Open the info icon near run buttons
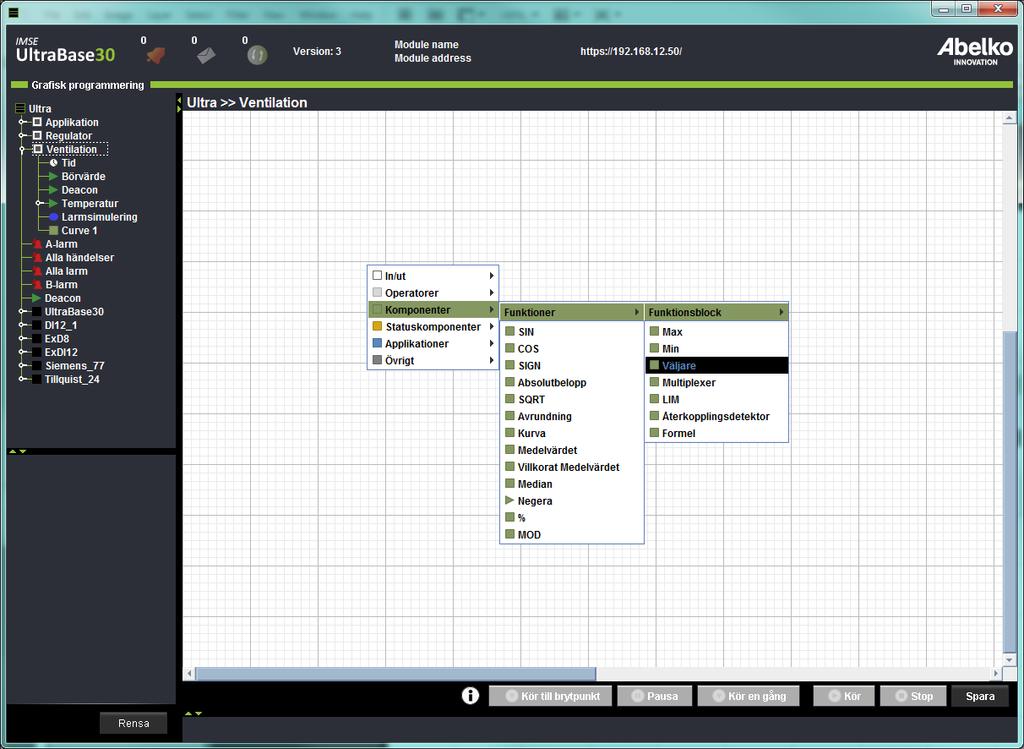Viewport: 1024px width, 749px height. click(x=470, y=696)
